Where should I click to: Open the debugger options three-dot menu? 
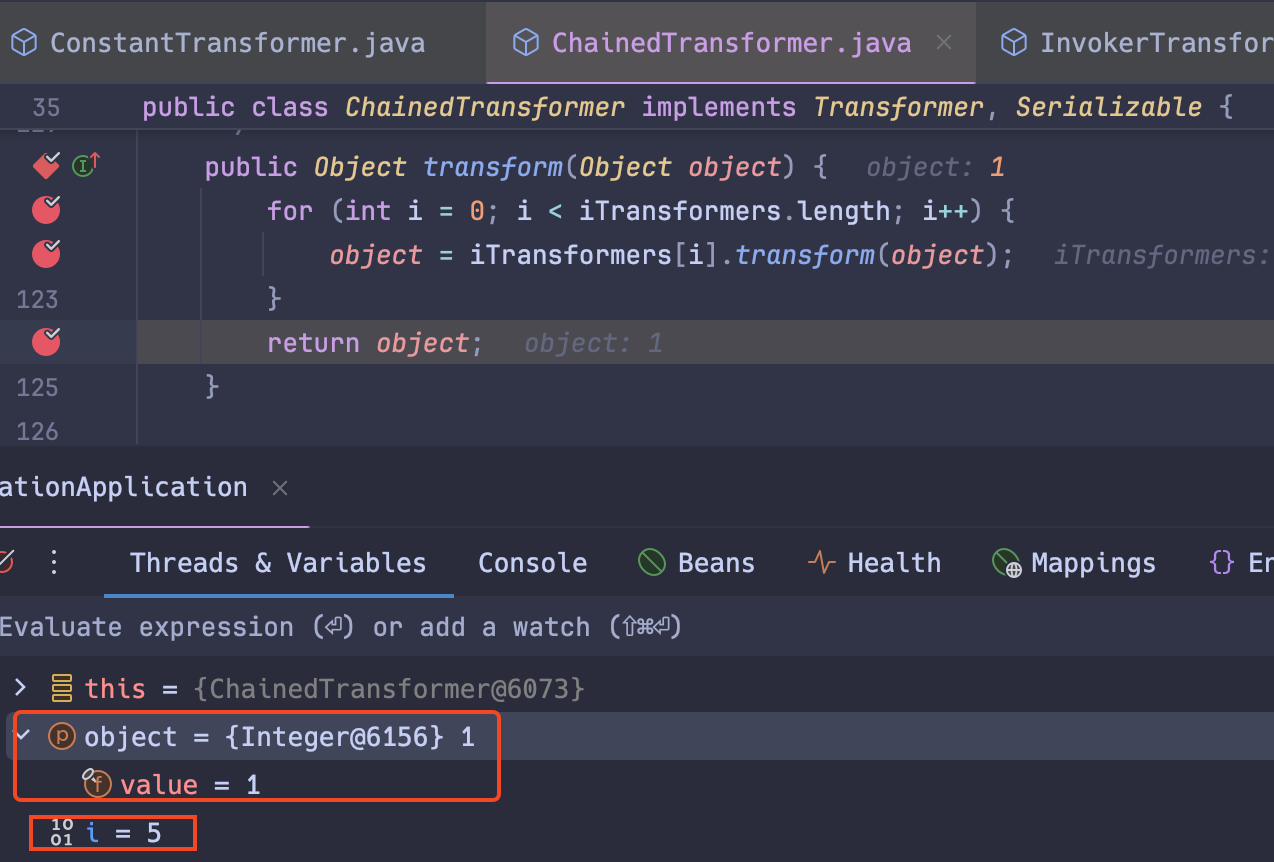pos(54,562)
